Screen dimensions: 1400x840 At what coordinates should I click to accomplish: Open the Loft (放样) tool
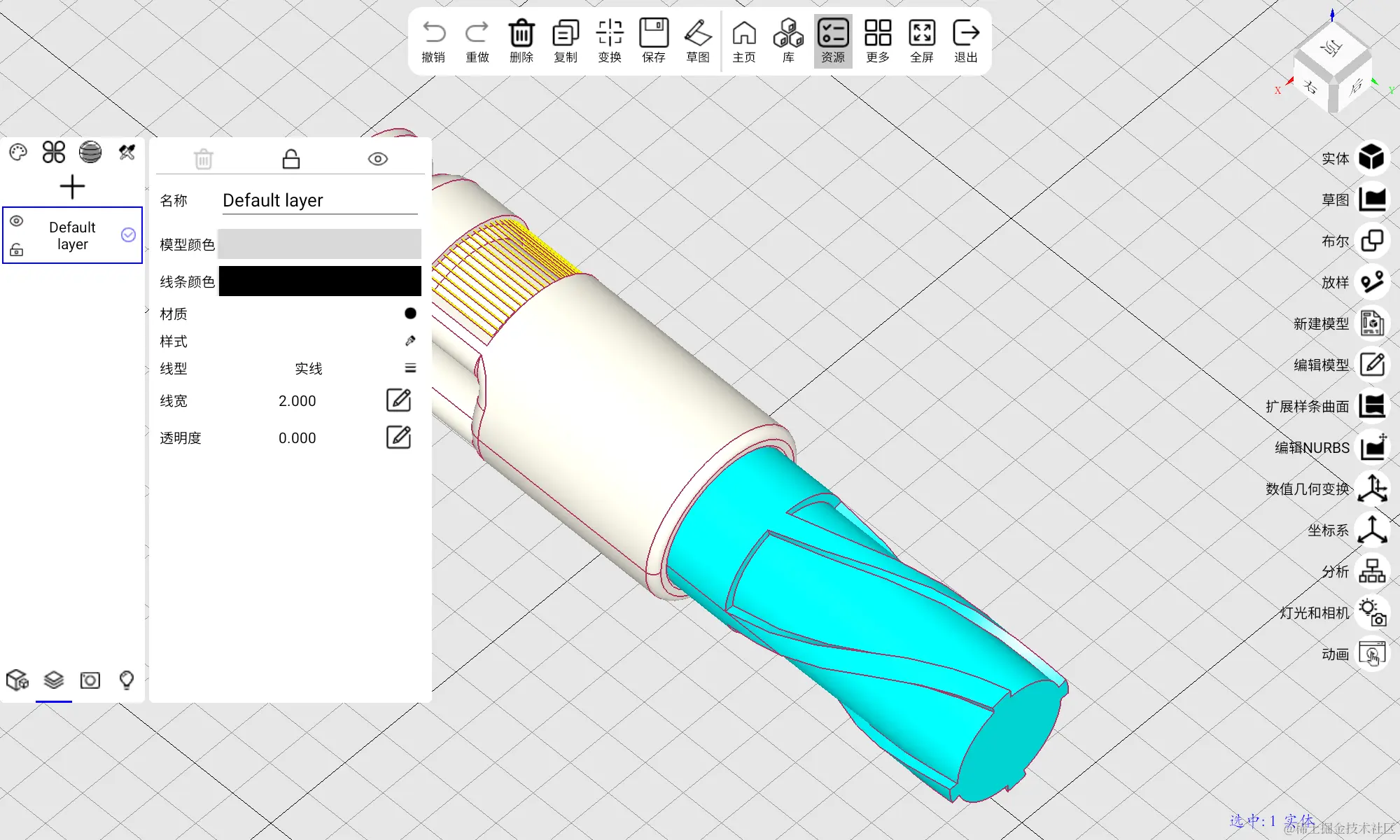[x=1372, y=282]
